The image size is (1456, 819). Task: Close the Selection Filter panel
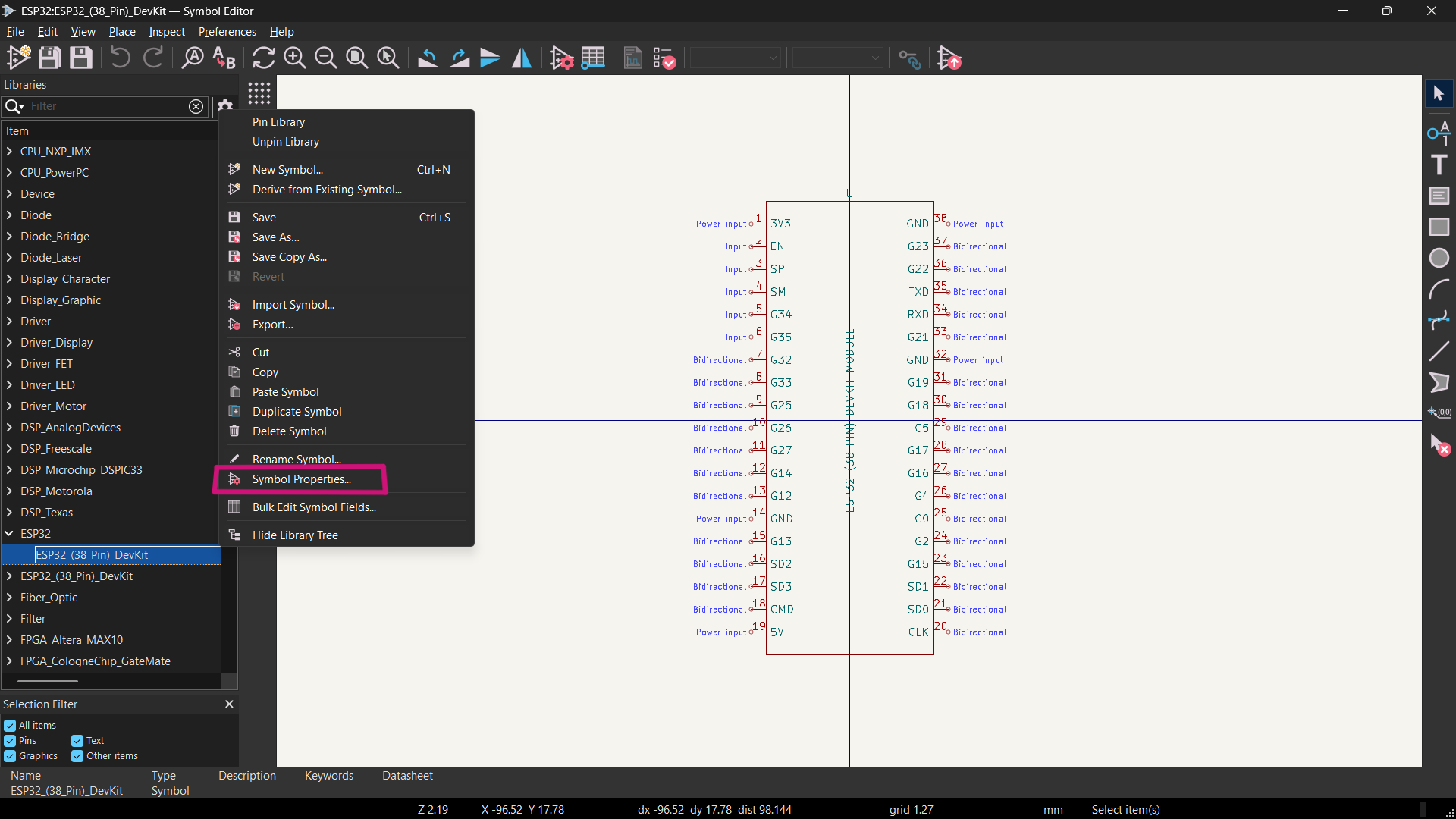click(229, 704)
